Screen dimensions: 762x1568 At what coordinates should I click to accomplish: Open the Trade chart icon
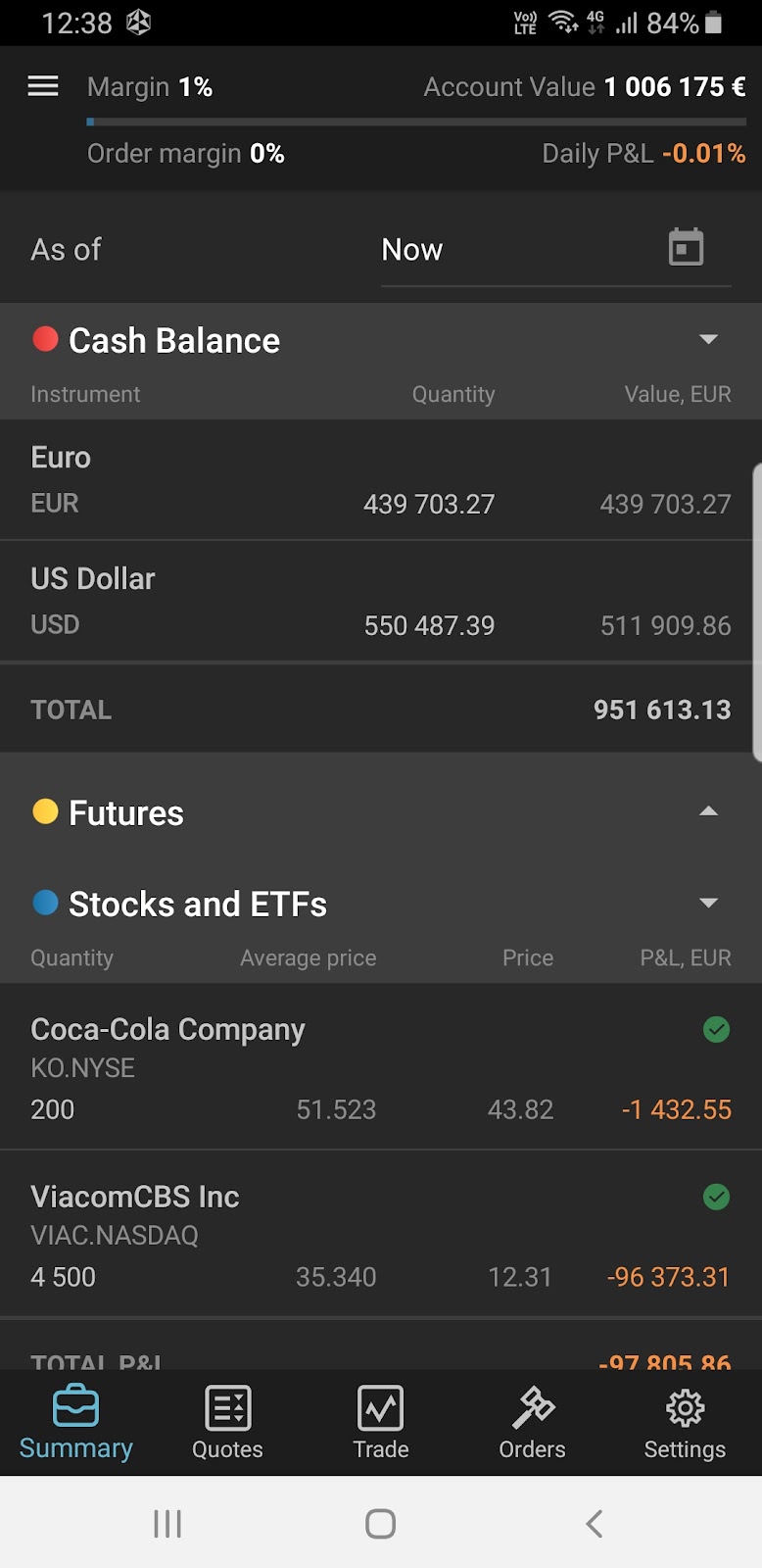point(380,1409)
